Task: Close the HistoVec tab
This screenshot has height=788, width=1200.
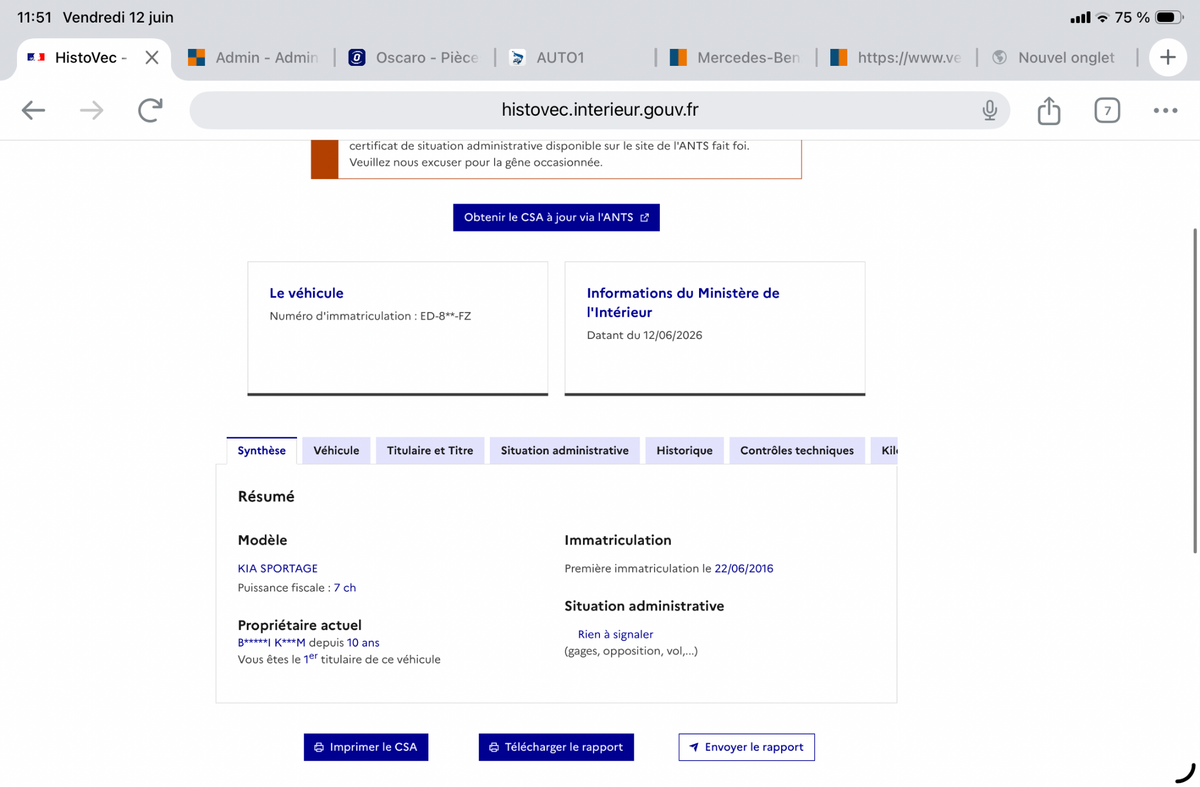Action: click(152, 57)
